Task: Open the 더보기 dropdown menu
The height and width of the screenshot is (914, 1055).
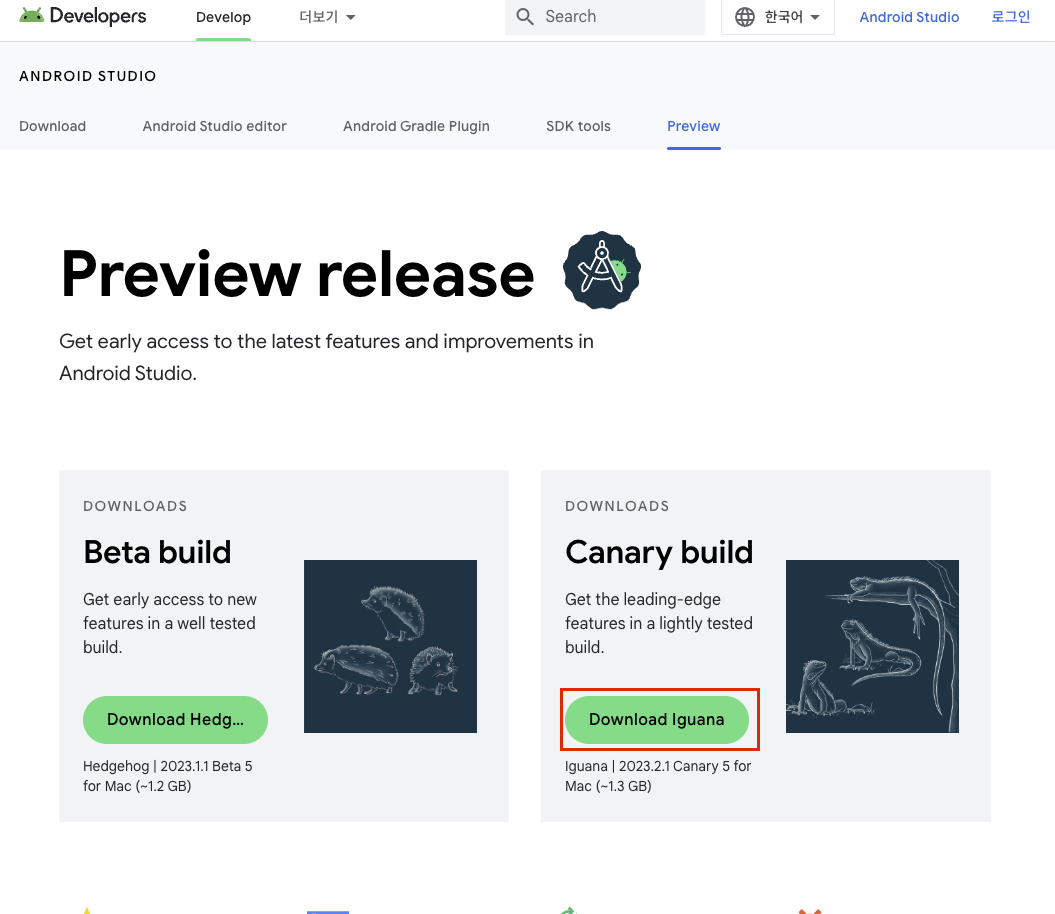Action: (x=327, y=17)
